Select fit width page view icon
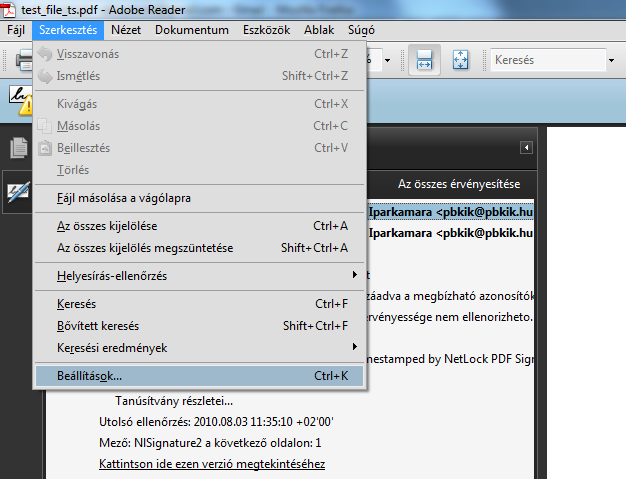Image resolution: width=626 pixels, height=479 pixels. pyautogui.click(x=424, y=60)
